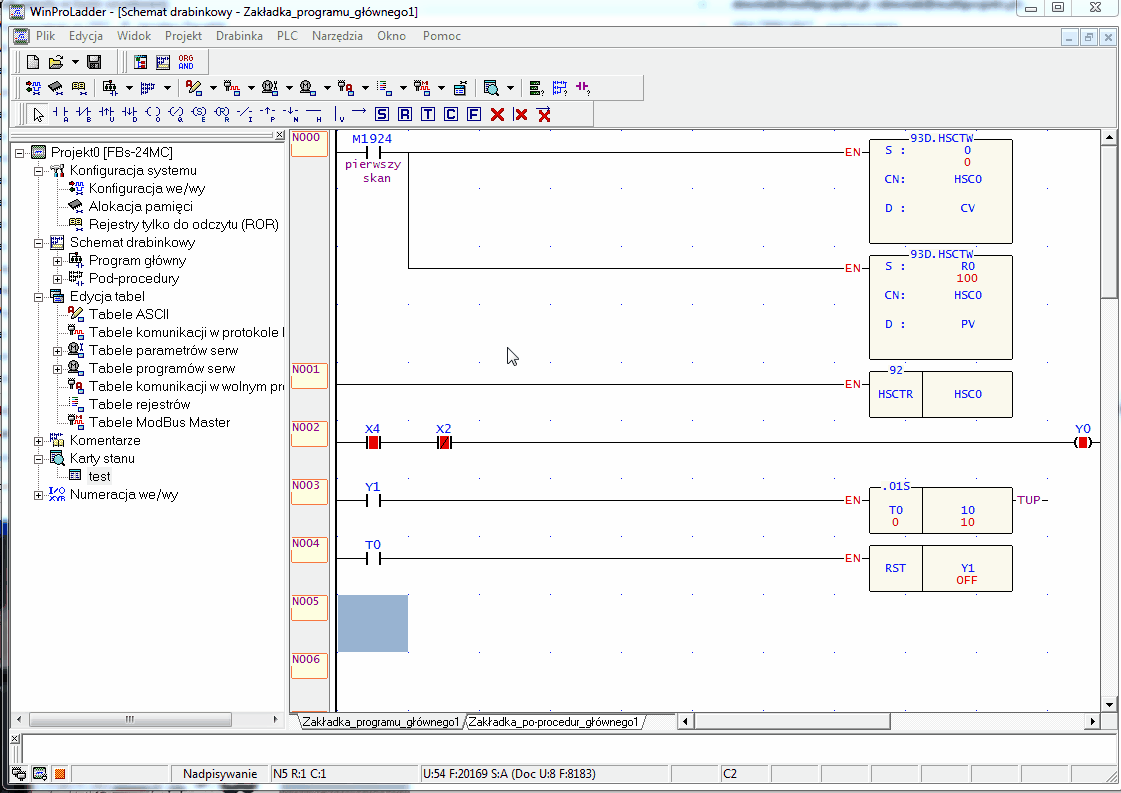
Task: Expand Pod-procedury node
Action: (57, 279)
